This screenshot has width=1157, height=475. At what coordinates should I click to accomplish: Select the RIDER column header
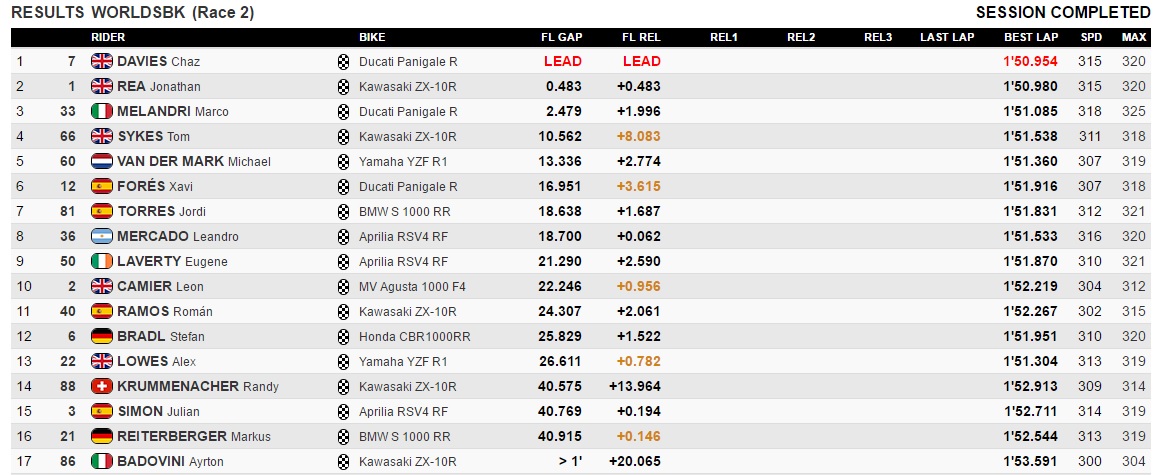[x=108, y=37]
